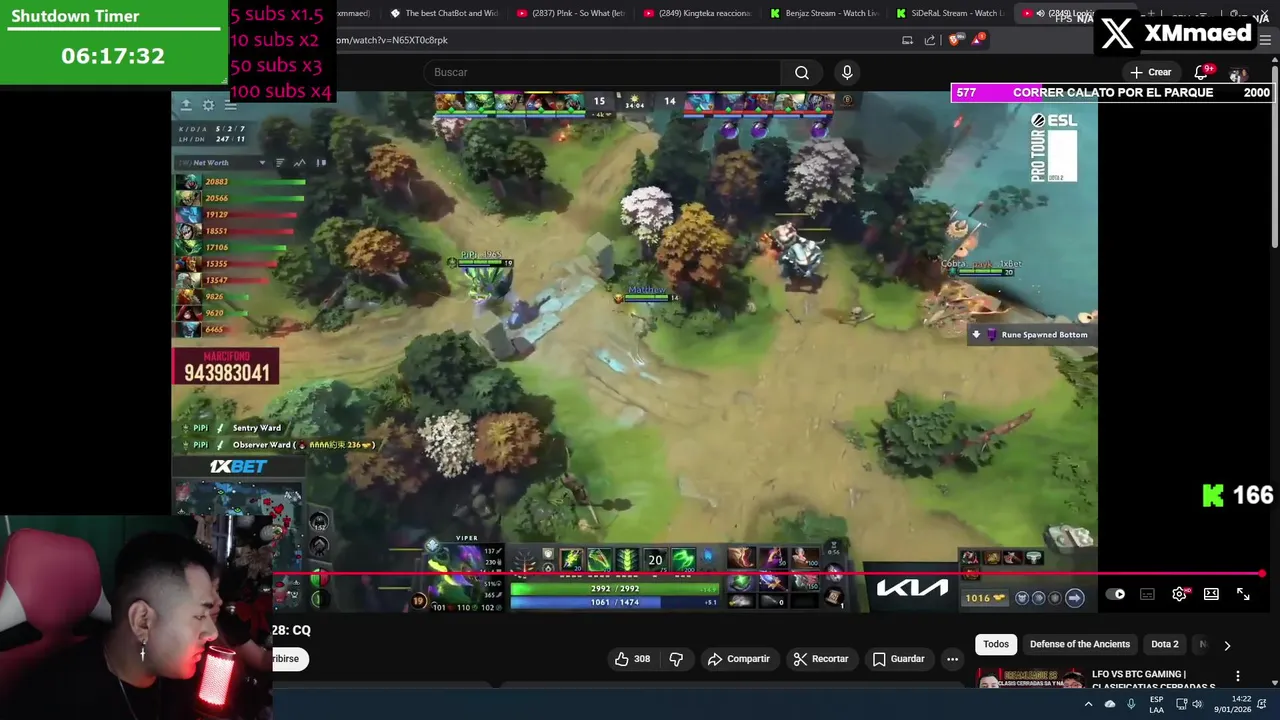Screen dimensions: 1280x720
Task: Switch to theater mode
Action: (x=1211, y=594)
